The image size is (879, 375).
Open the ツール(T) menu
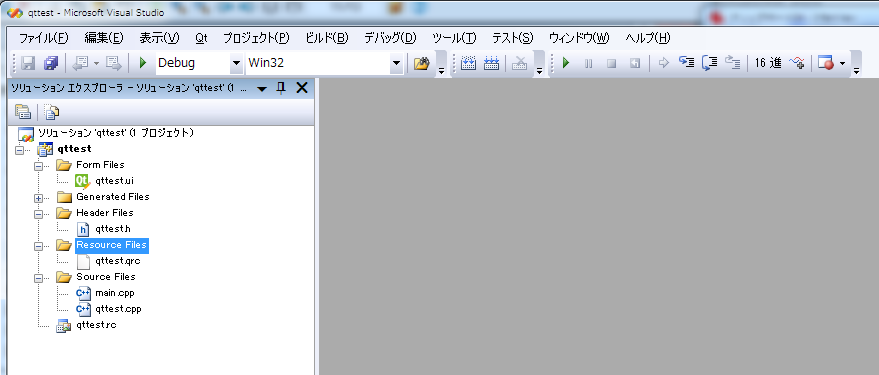(455, 38)
